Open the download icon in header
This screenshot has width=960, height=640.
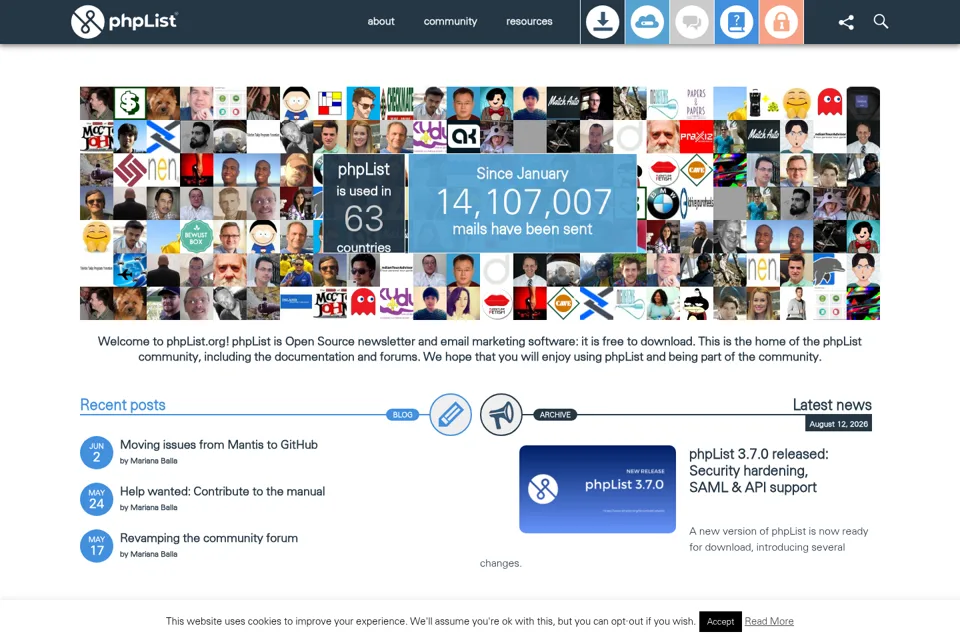(x=602, y=22)
